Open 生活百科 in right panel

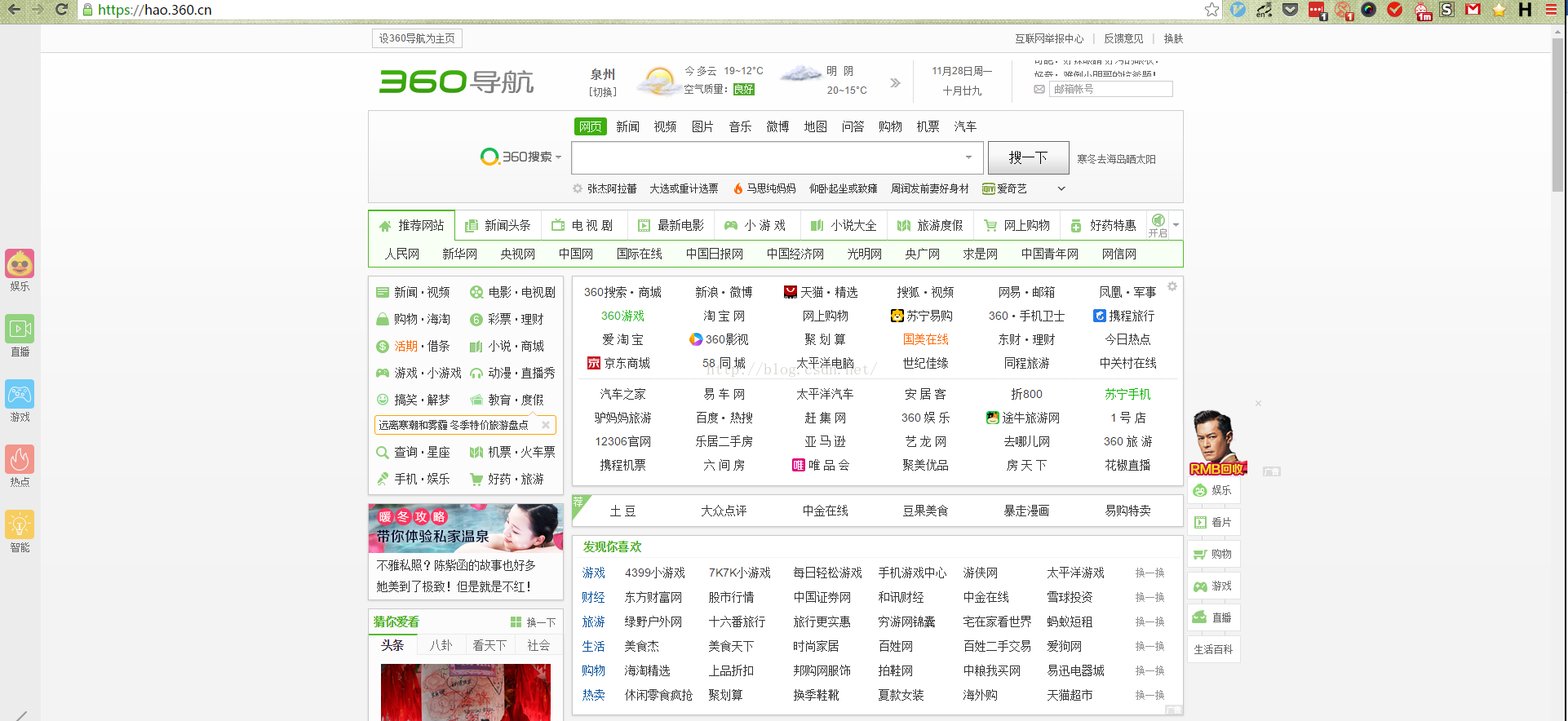click(x=1213, y=649)
